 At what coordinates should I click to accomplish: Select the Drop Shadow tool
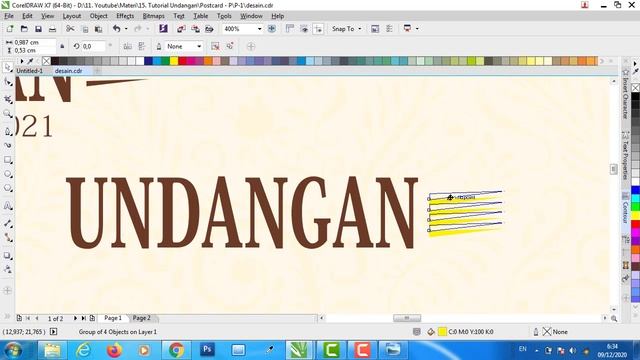(x=7, y=256)
